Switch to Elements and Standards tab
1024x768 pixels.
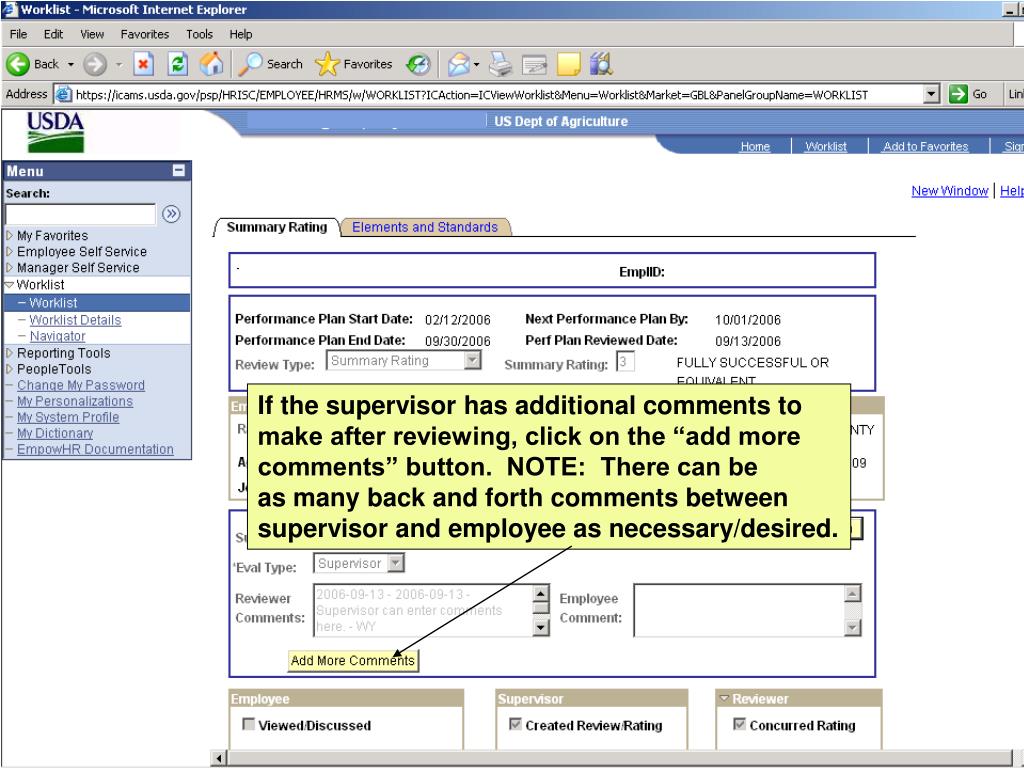(425, 227)
